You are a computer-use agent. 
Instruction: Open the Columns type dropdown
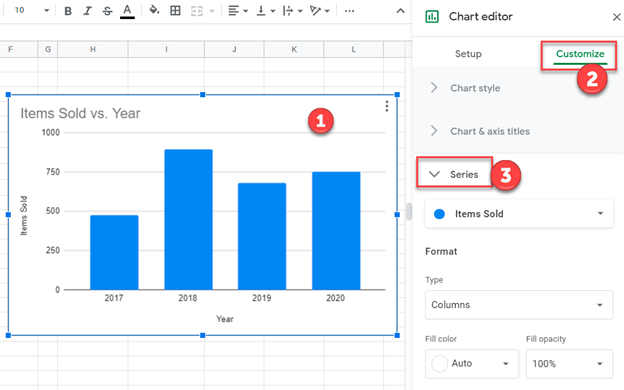[x=519, y=305]
